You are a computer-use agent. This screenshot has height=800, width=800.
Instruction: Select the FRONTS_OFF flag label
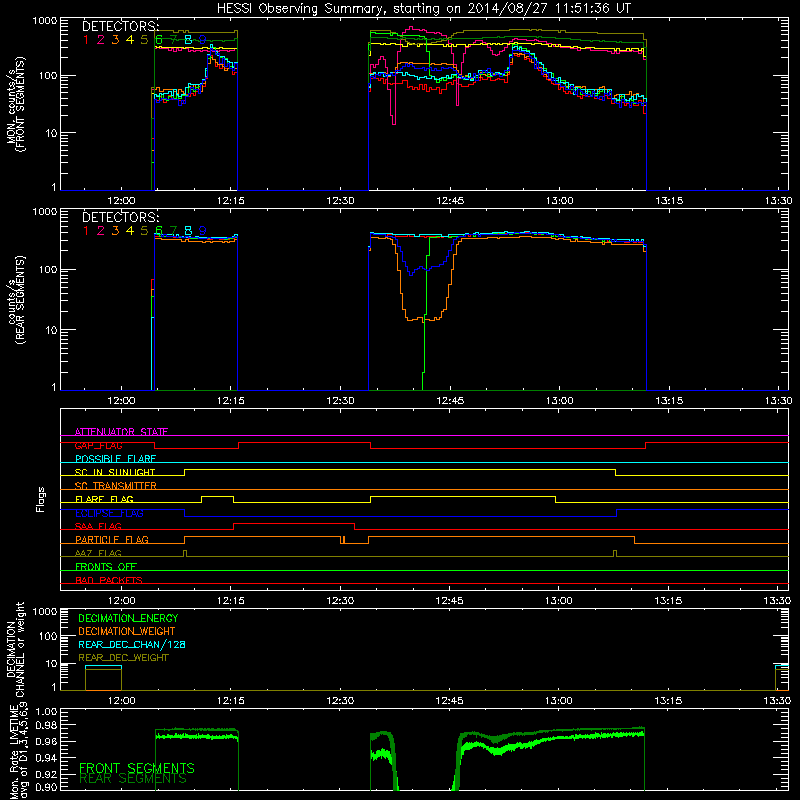click(x=106, y=566)
